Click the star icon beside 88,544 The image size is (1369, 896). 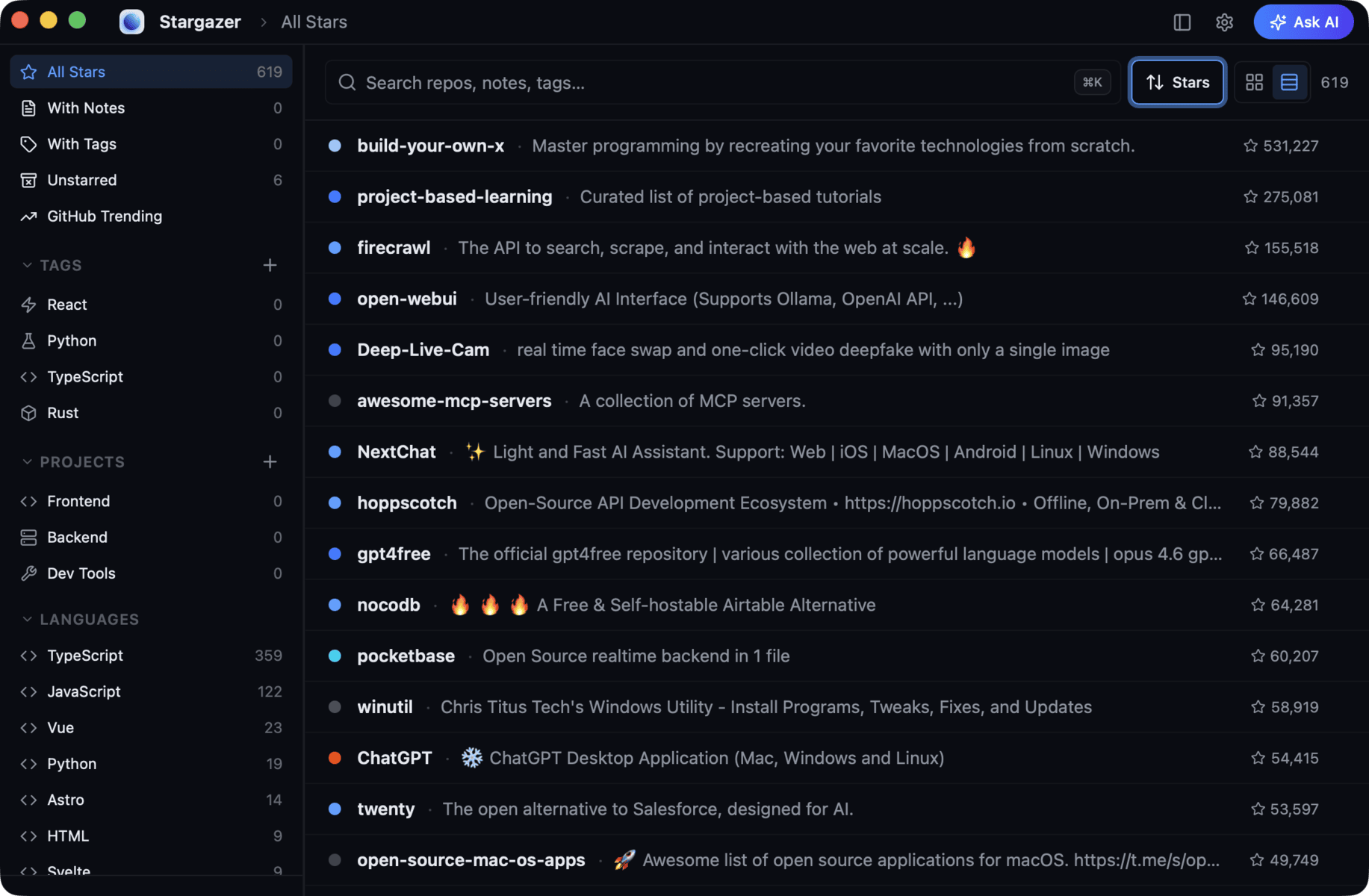pos(1255,452)
